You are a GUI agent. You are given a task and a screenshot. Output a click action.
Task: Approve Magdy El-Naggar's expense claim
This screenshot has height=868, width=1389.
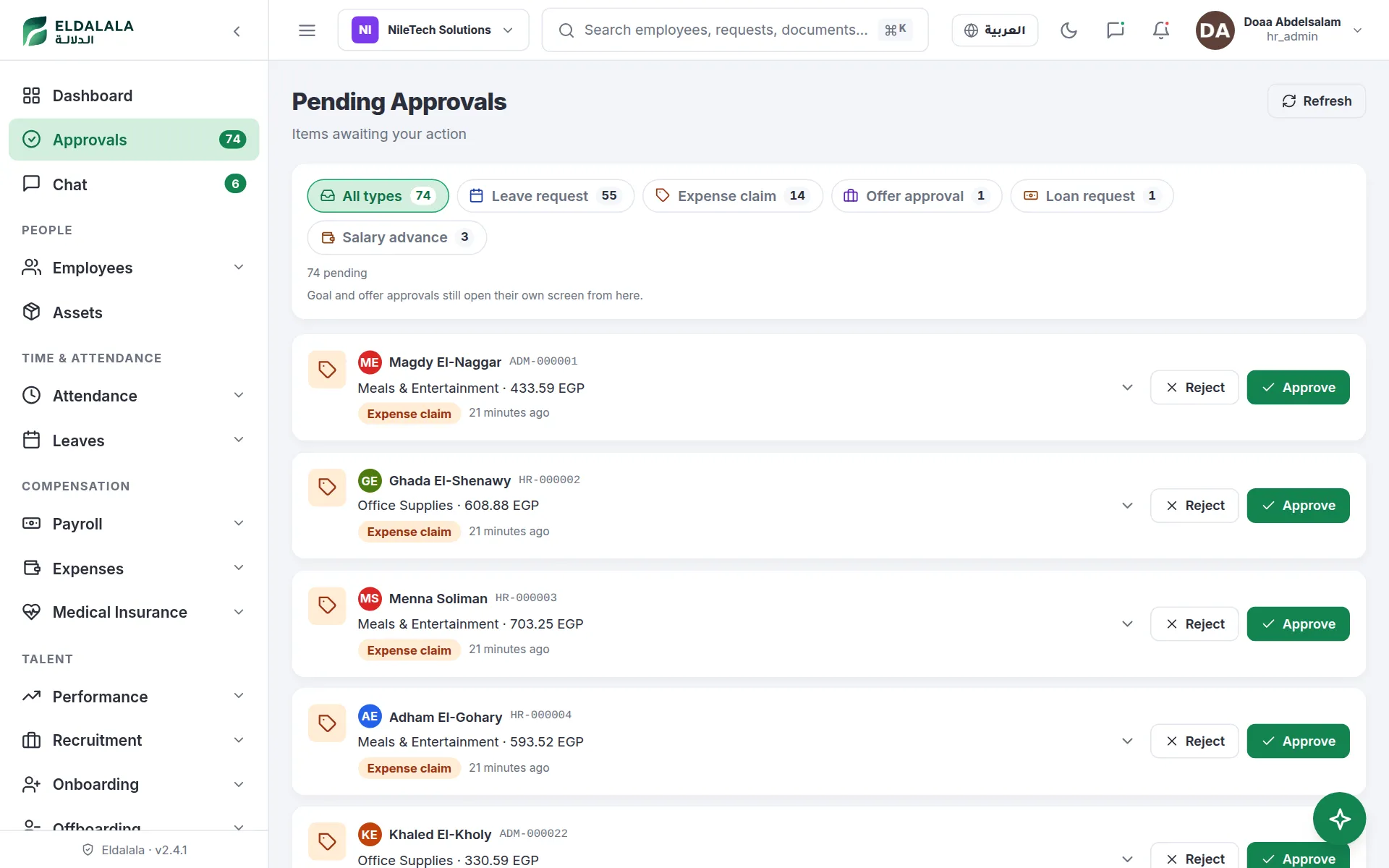point(1298,388)
